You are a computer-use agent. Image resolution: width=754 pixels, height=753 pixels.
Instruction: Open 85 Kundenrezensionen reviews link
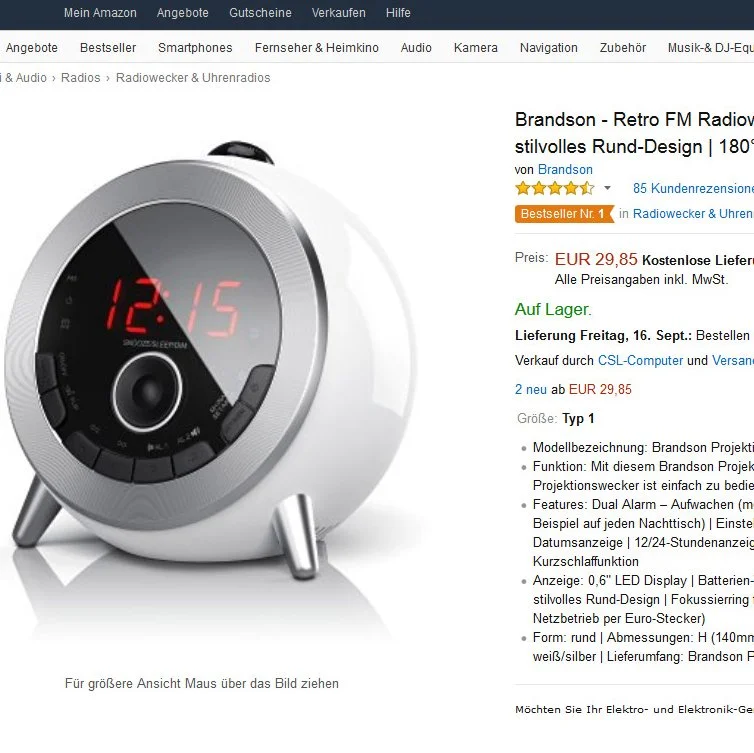(x=693, y=188)
